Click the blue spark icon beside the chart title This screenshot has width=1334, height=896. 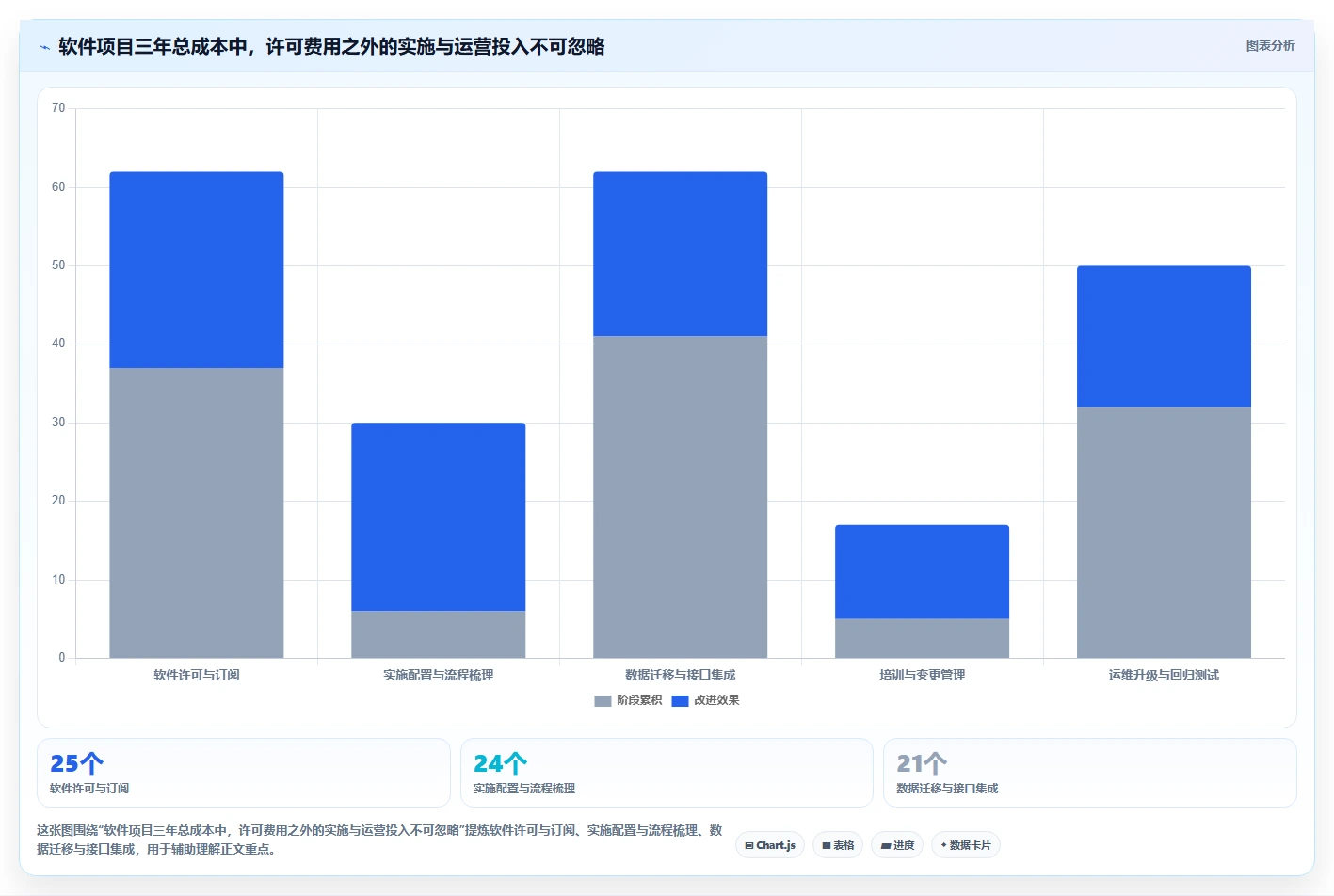coord(44,47)
